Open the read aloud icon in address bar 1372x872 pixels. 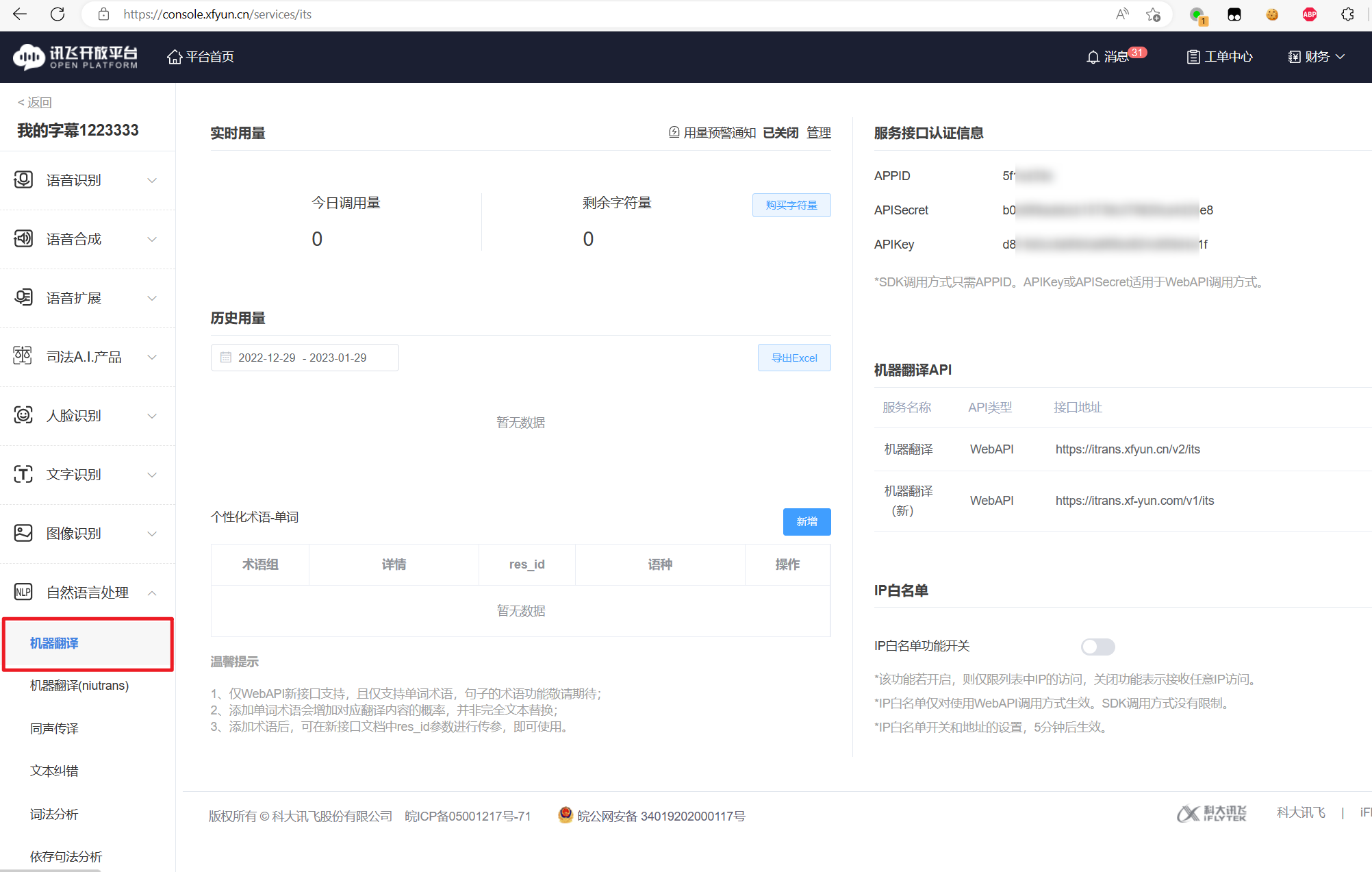click(x=1122, y=14)
